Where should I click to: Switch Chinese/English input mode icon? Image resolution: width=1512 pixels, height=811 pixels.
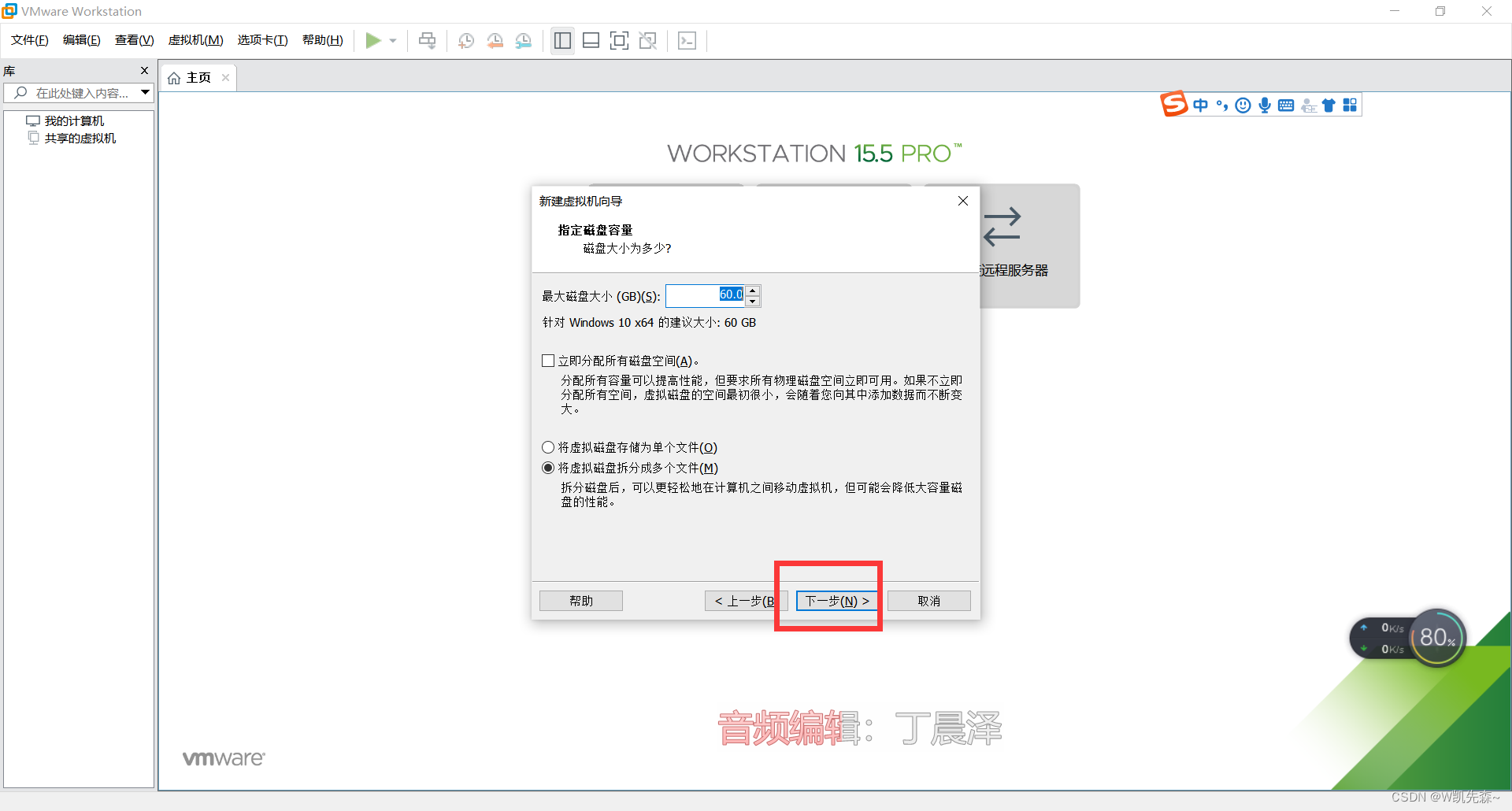point(1201,106)
